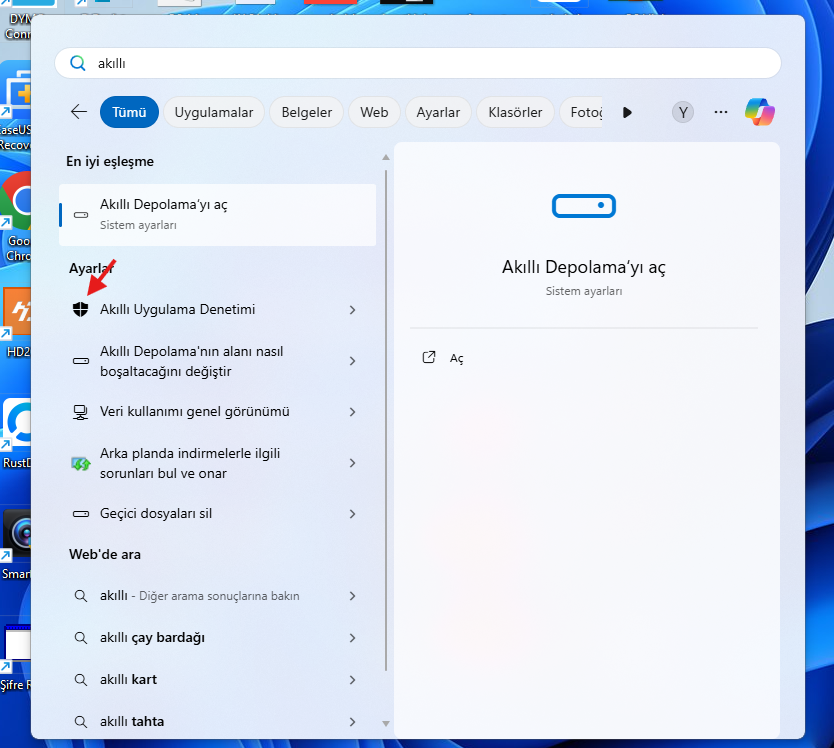Click the back arrow in search panel

[79, 112]
